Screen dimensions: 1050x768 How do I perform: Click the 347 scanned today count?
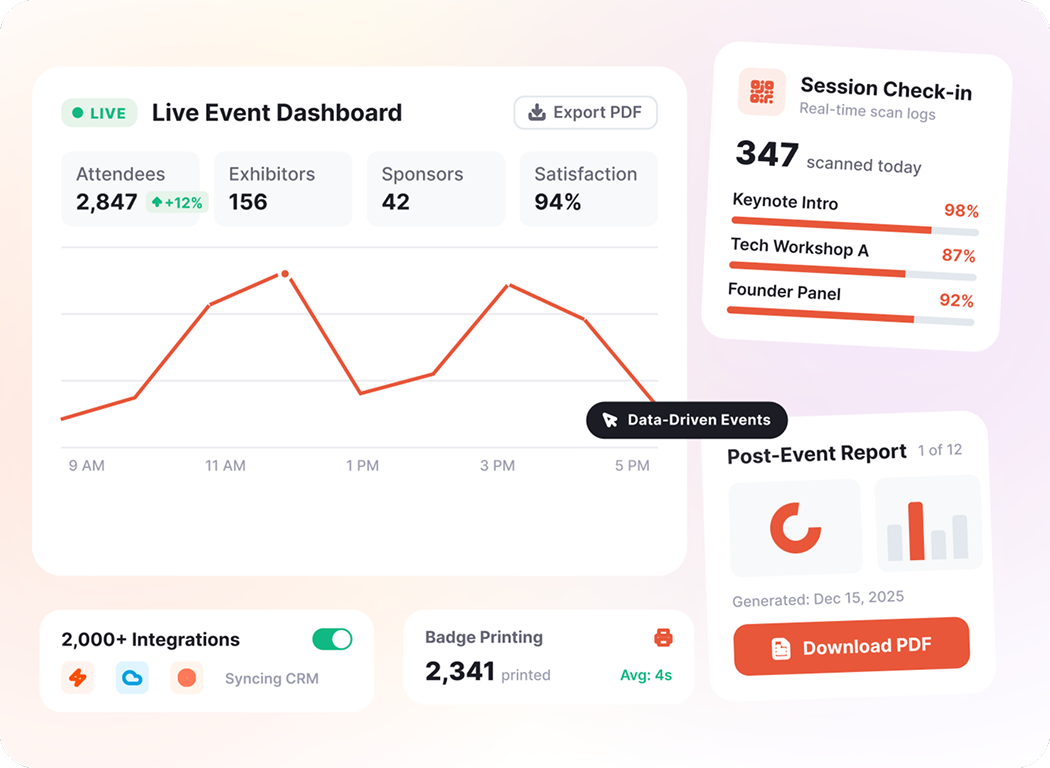tap(828, 157)
